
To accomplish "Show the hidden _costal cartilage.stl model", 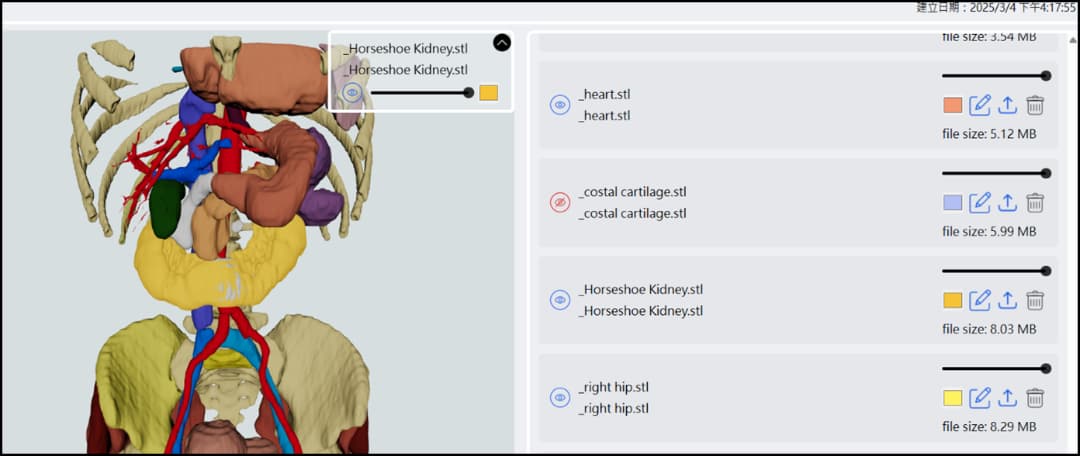I will tap(560, 203).
